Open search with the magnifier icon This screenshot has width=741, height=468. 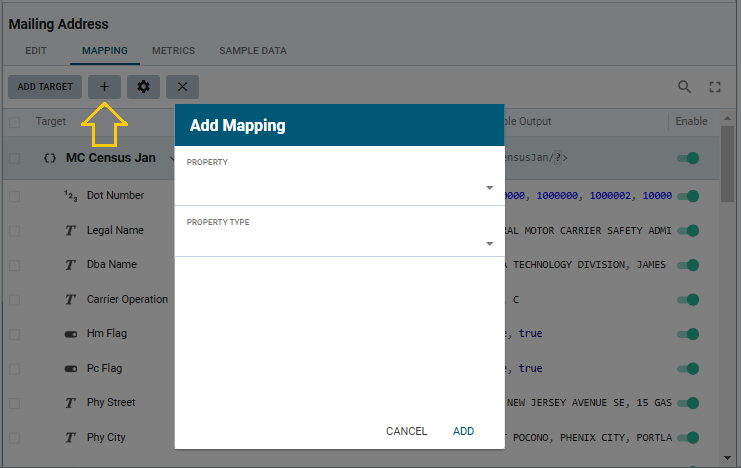pos(685,87)
